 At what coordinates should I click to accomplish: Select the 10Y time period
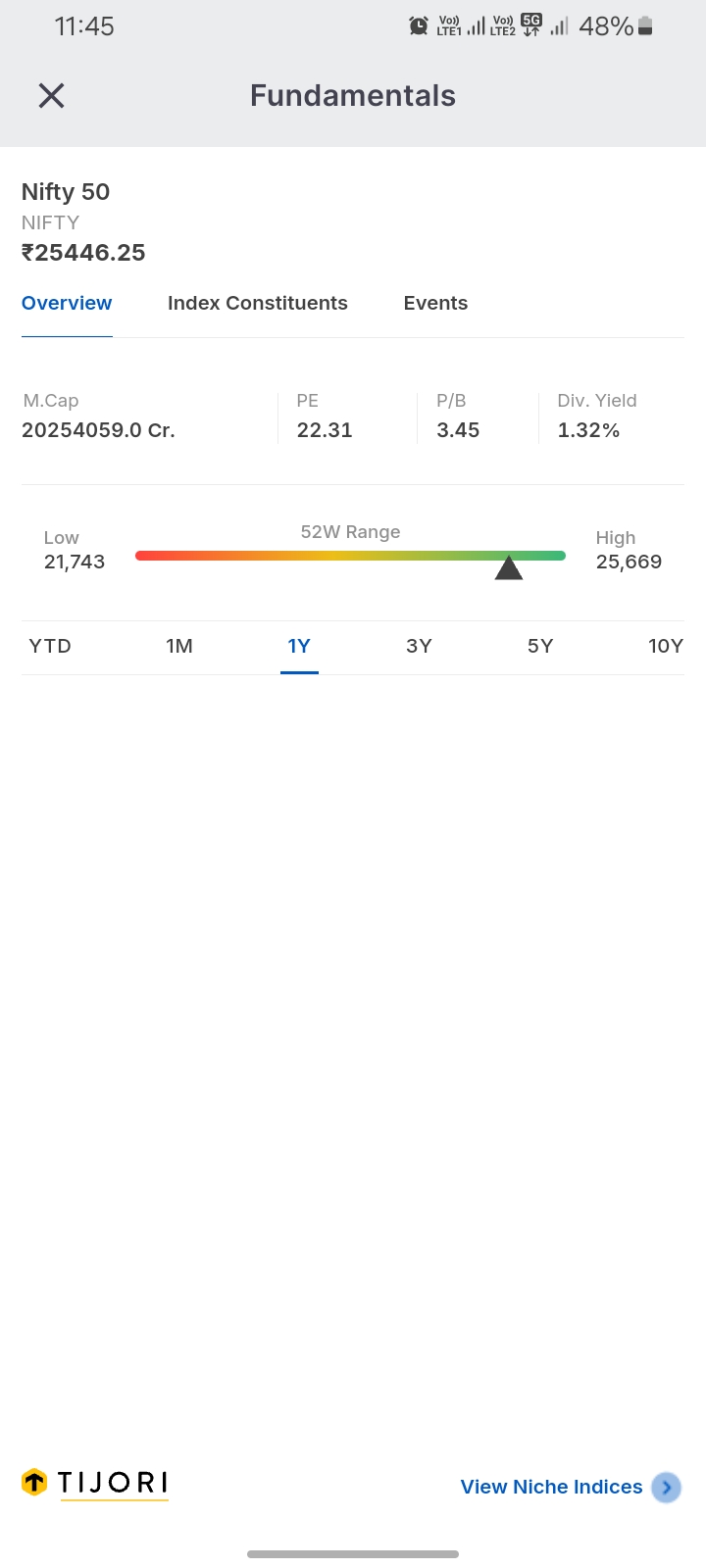(x=665, y=646)
